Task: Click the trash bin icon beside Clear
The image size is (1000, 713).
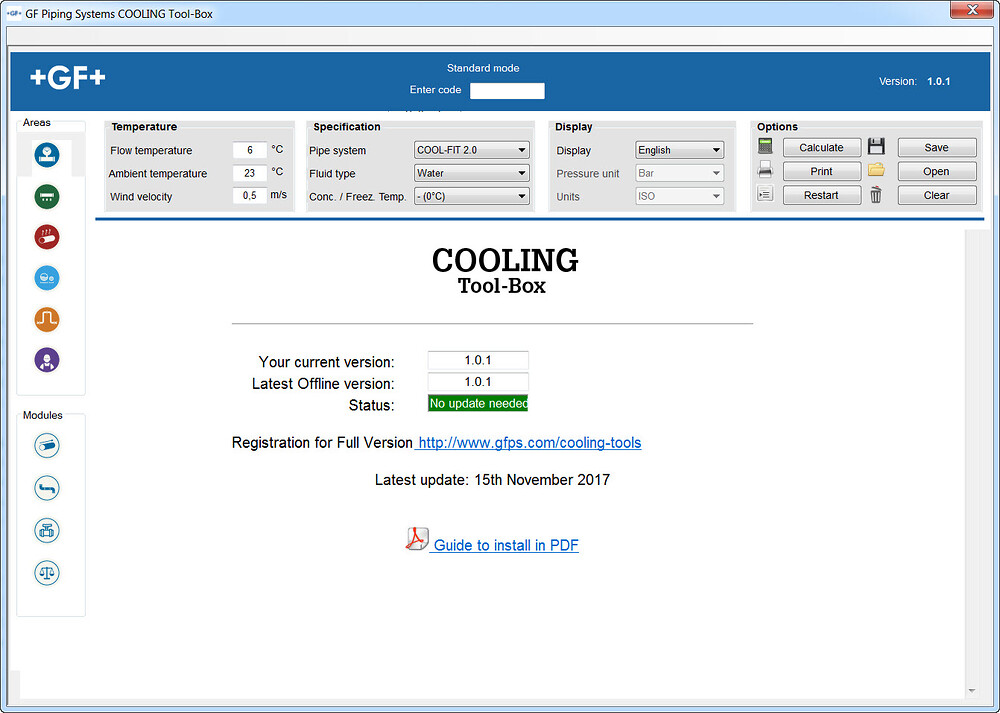Action: [876, 195]
